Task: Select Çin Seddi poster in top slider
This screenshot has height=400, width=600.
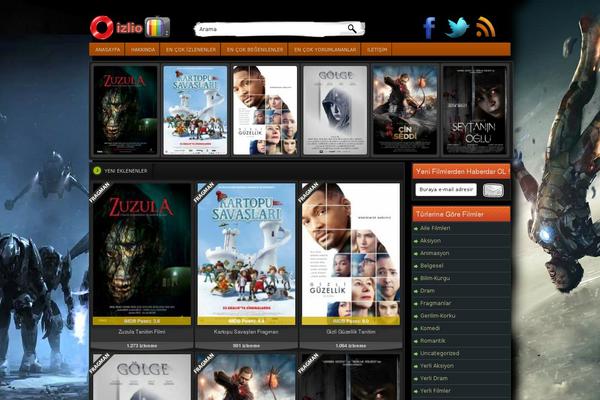Action: 405,110
